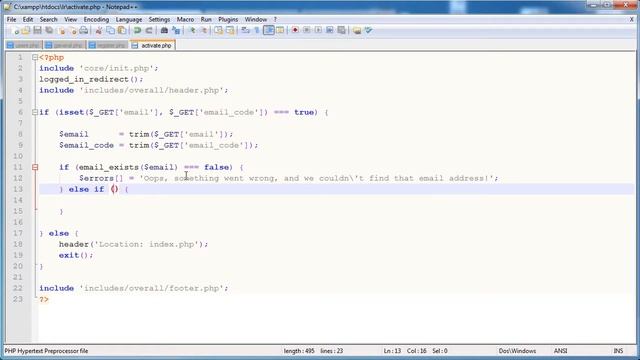Screen dimensions: 640x360
Task: Click the yellow folder plugin toolbar icon
Action: (x=357, y=31)
